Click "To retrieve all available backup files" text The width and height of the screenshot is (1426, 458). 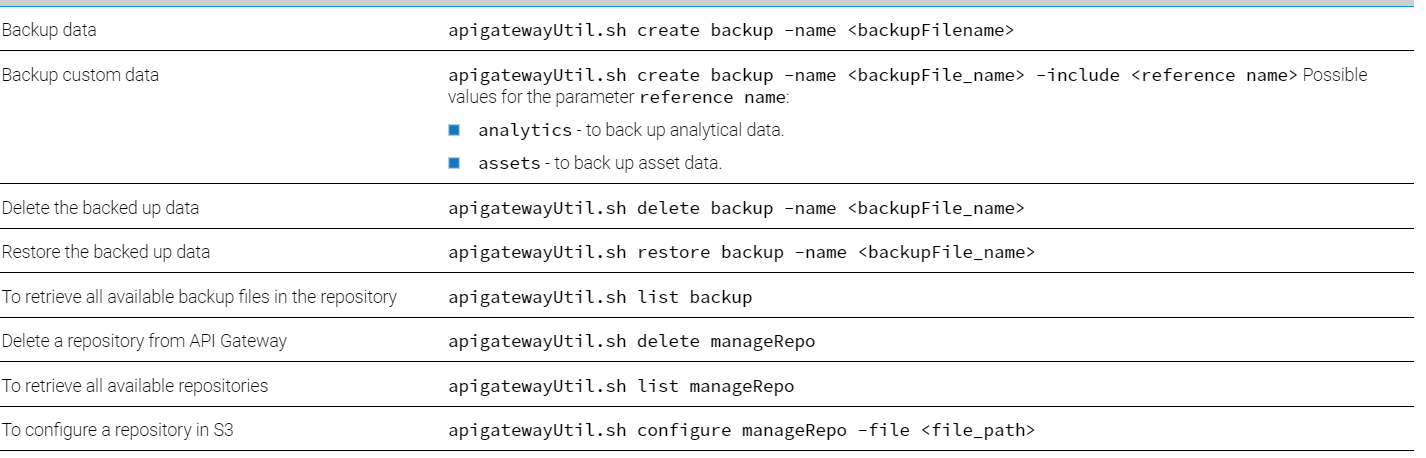pyautogui.click(x=199, y=297)
